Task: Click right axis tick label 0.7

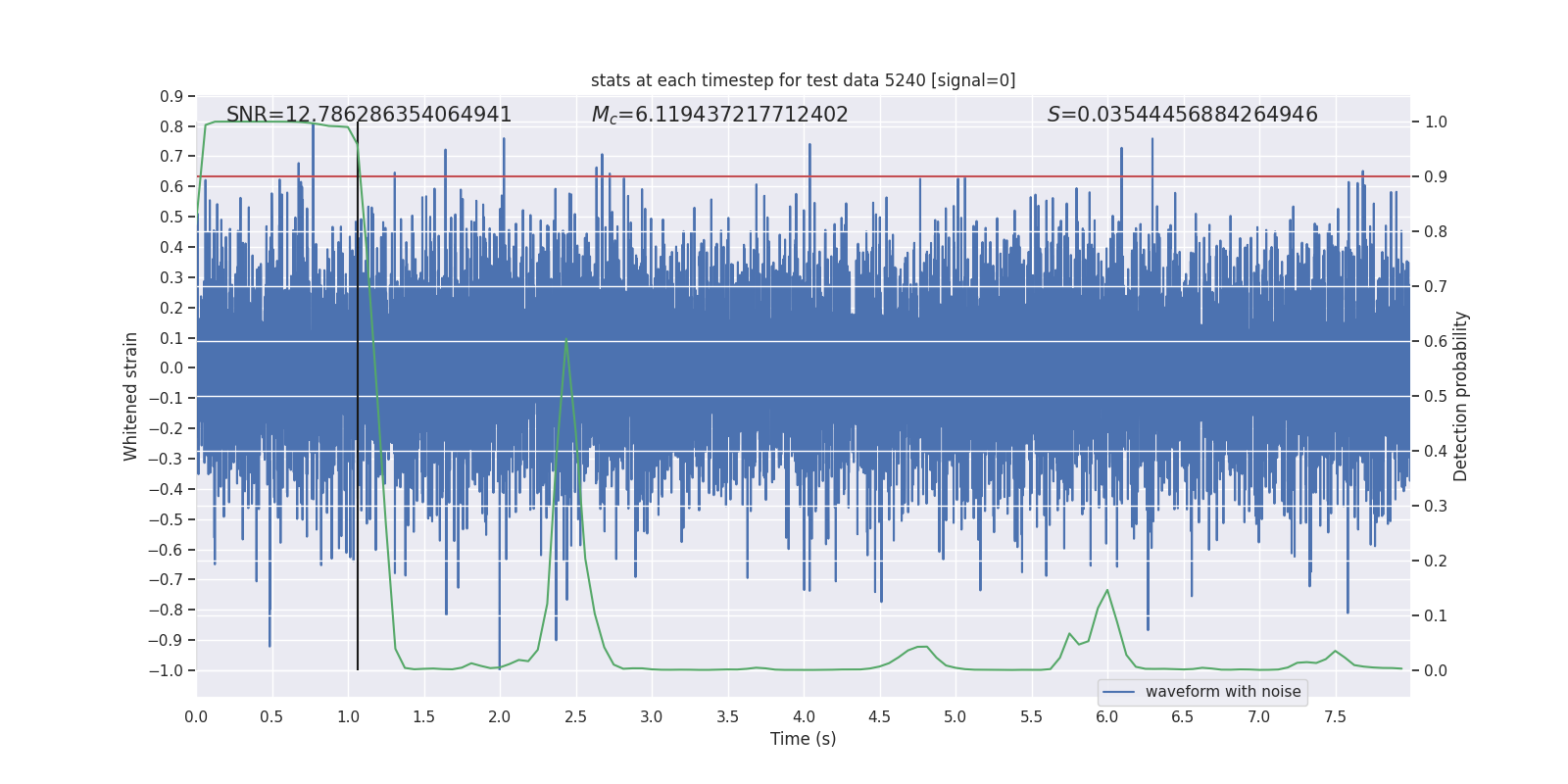Action: (1436, 287)
